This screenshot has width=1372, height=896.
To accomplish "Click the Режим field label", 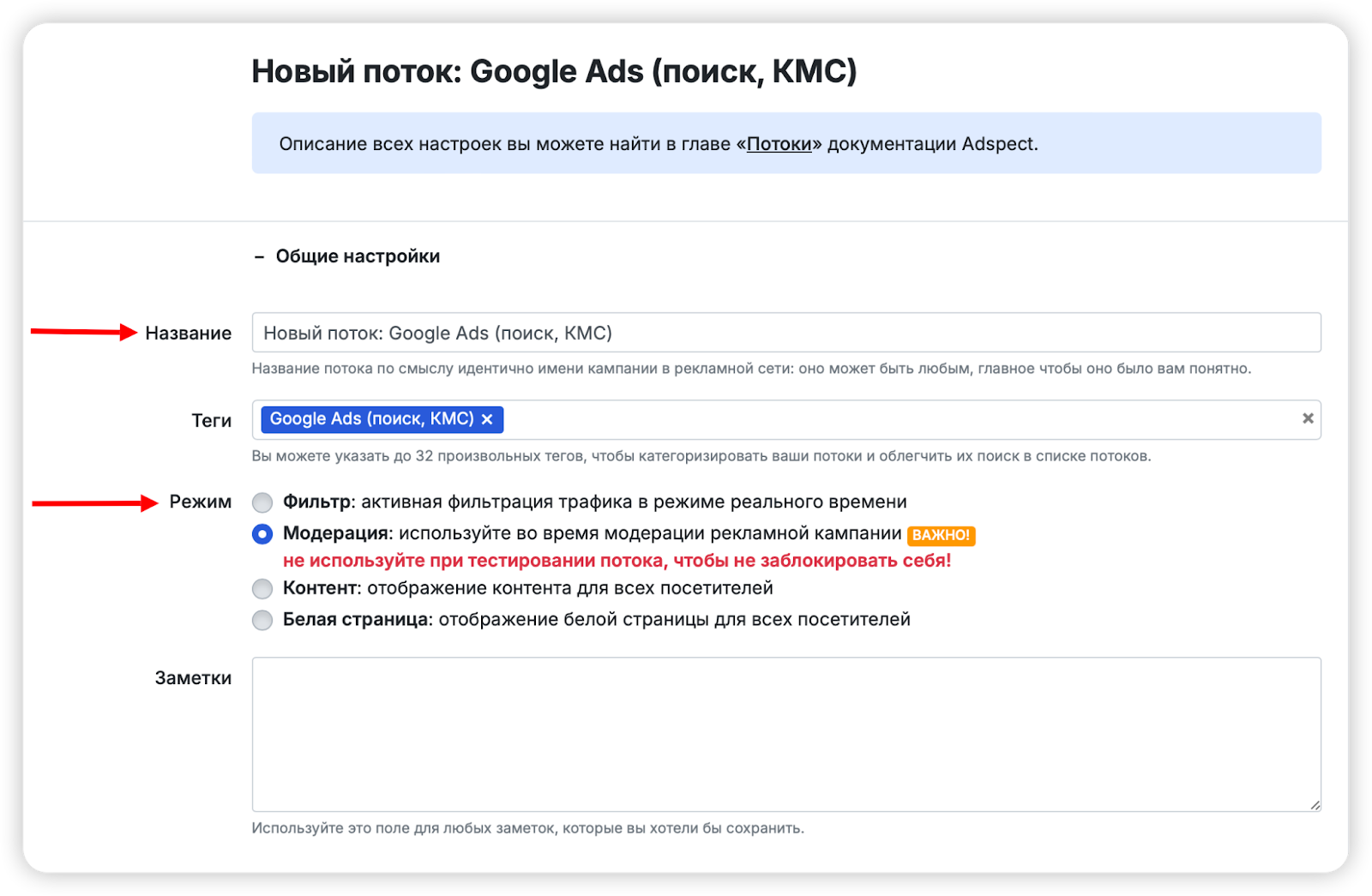I will pos(200,502).
